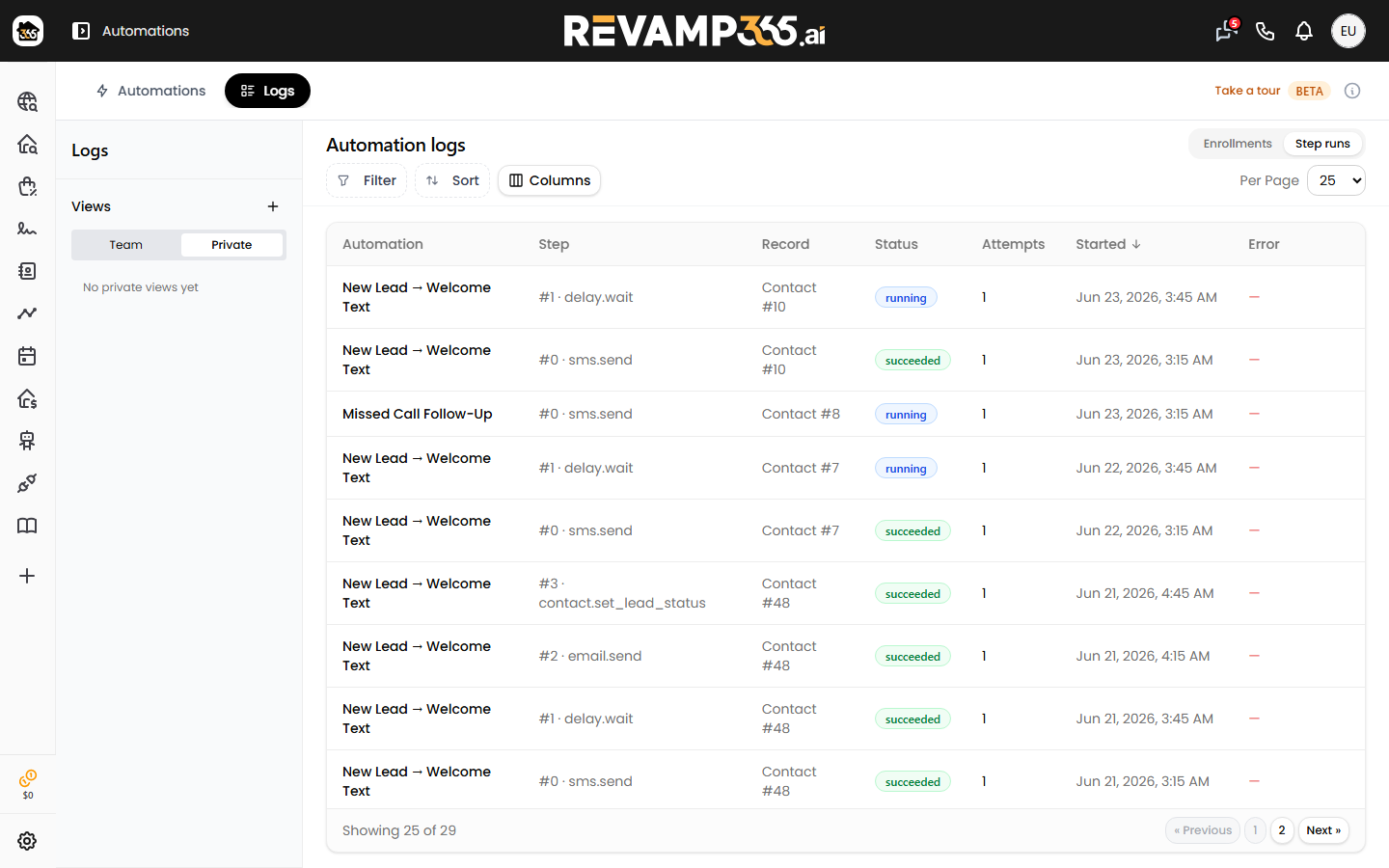1389x868 pixels.
Task: Go to the Next page
Action: (x=1323, y=830)
